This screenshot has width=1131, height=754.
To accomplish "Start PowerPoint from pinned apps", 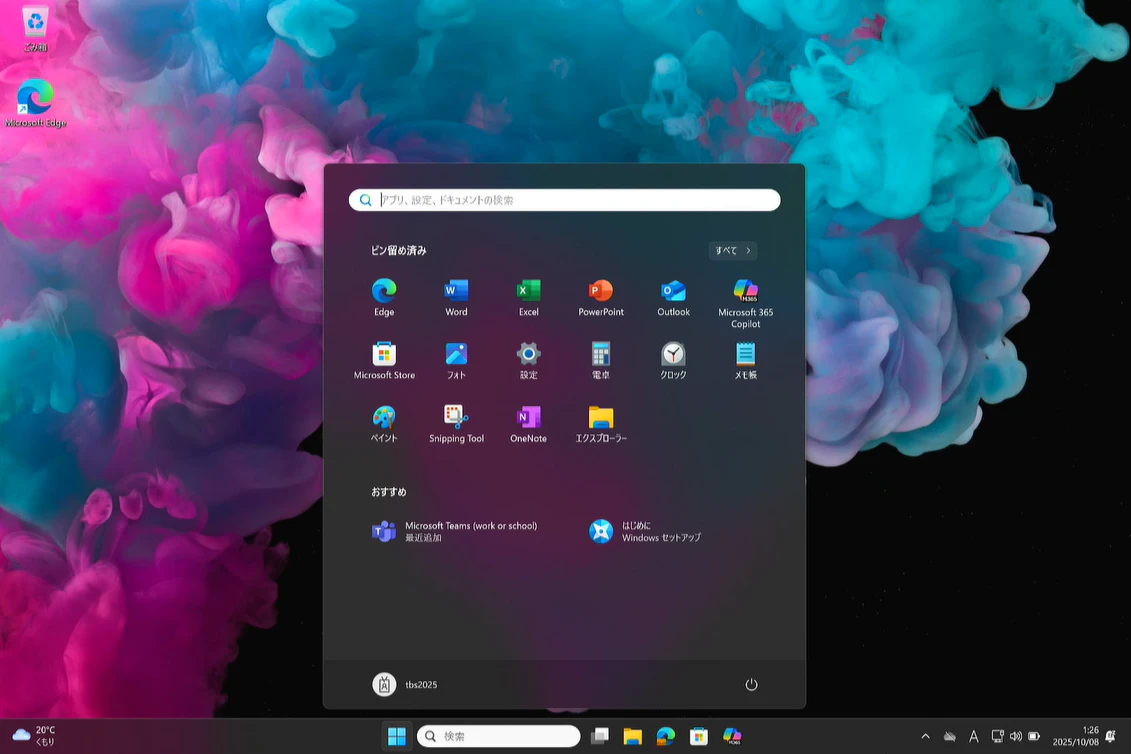I will click(601, 297).
